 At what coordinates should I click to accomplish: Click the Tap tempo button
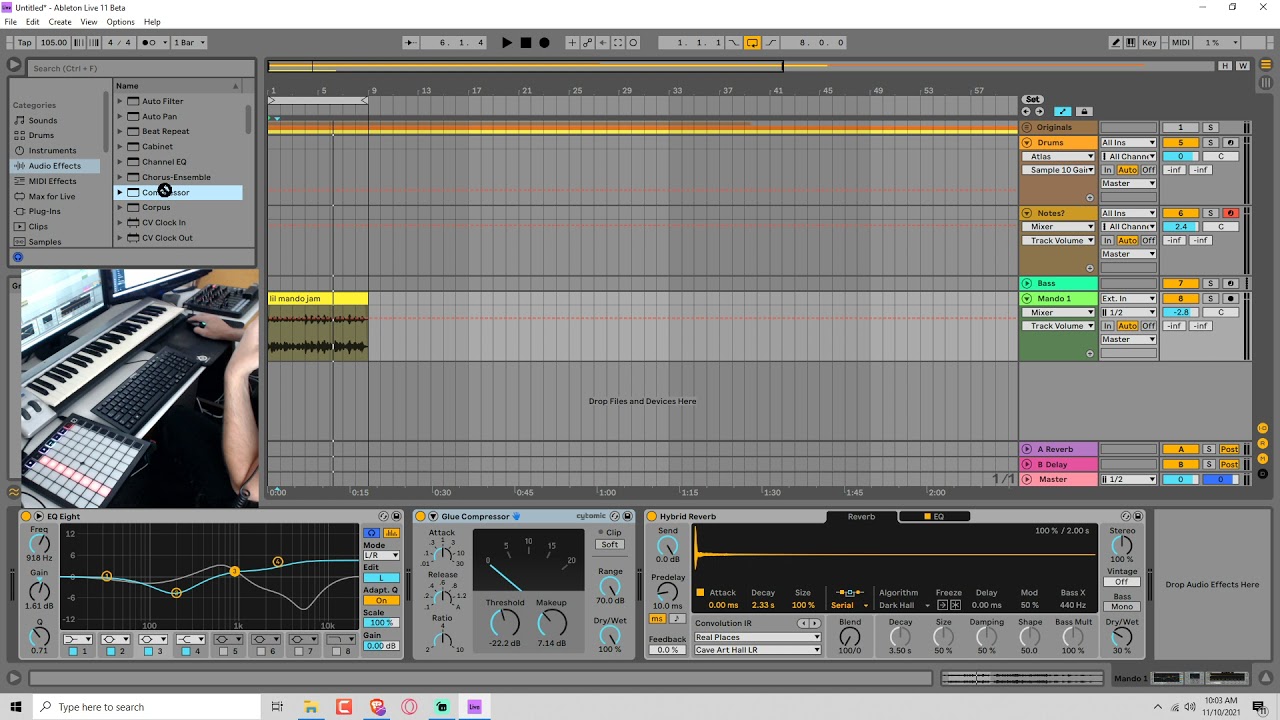[24, 43]
